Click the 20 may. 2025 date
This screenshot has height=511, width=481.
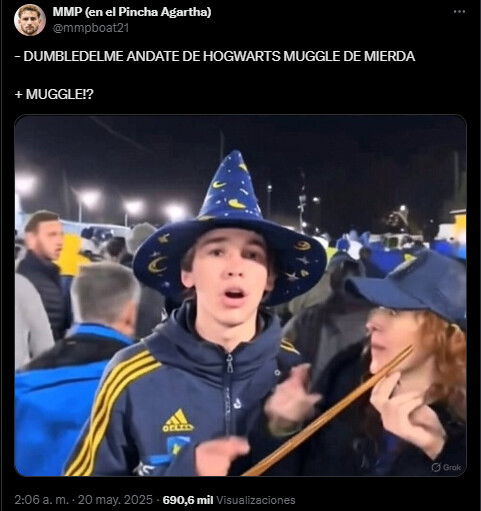pos(115,500)
